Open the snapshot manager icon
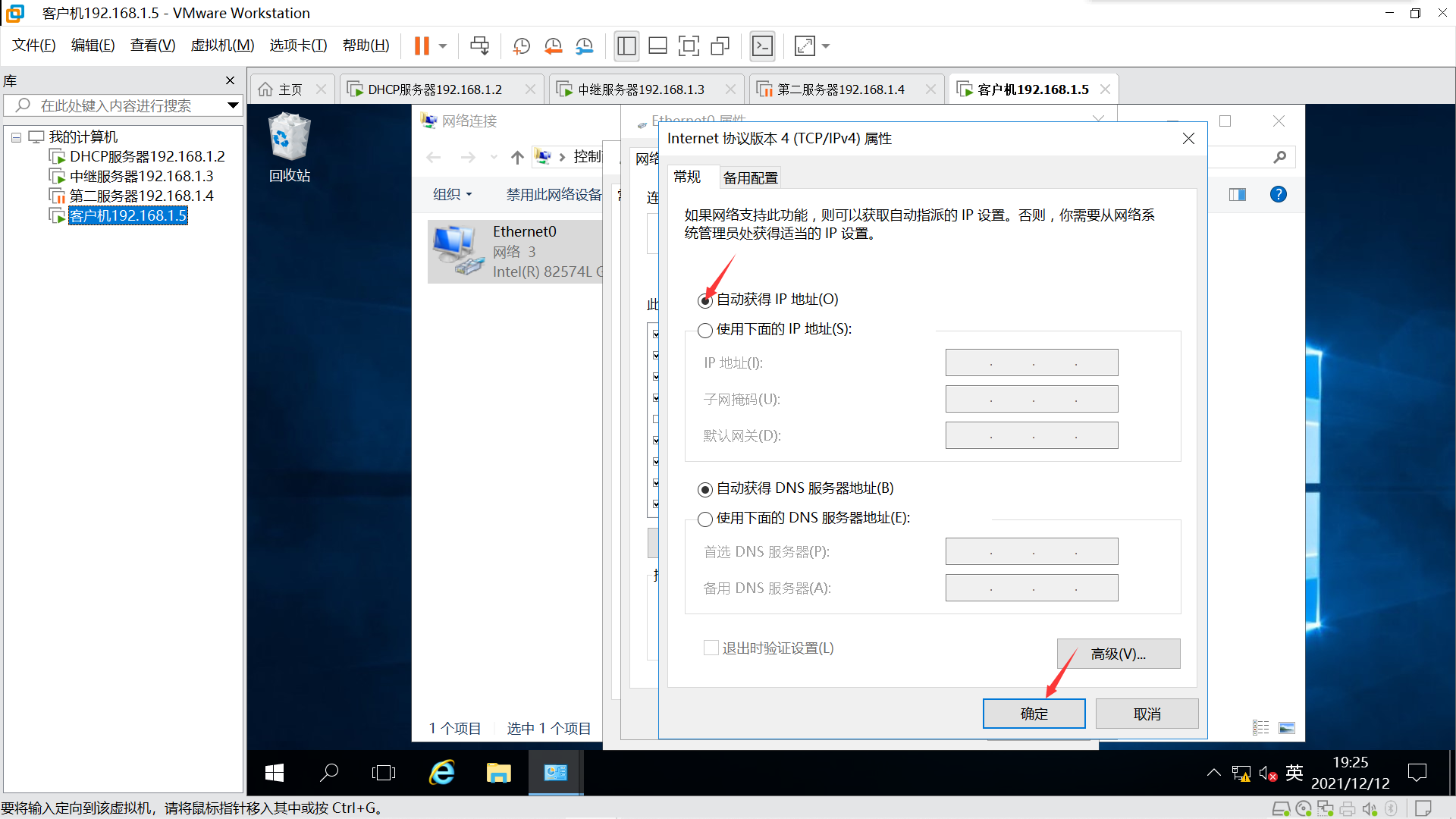 click(x=584, y=46)
